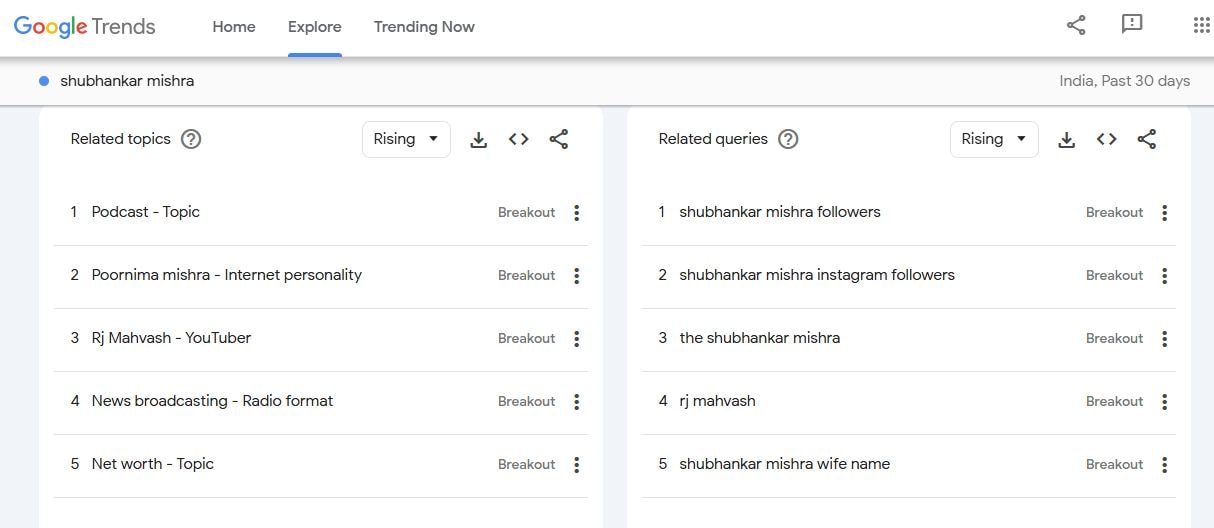Share the Related topics card
The width and height of the screenshot is (1214, 528).
pyautogui.click(x=559, y=140)
